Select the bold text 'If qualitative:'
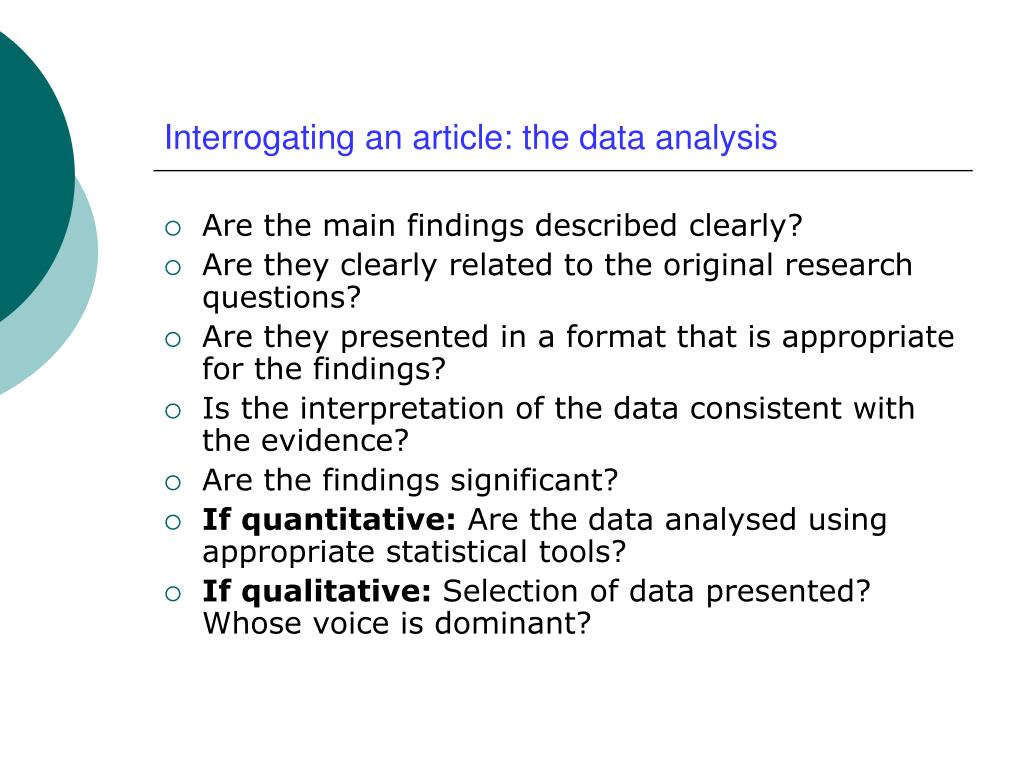The height and width of the screenshot is (768, 1024). tap(317, 592)
